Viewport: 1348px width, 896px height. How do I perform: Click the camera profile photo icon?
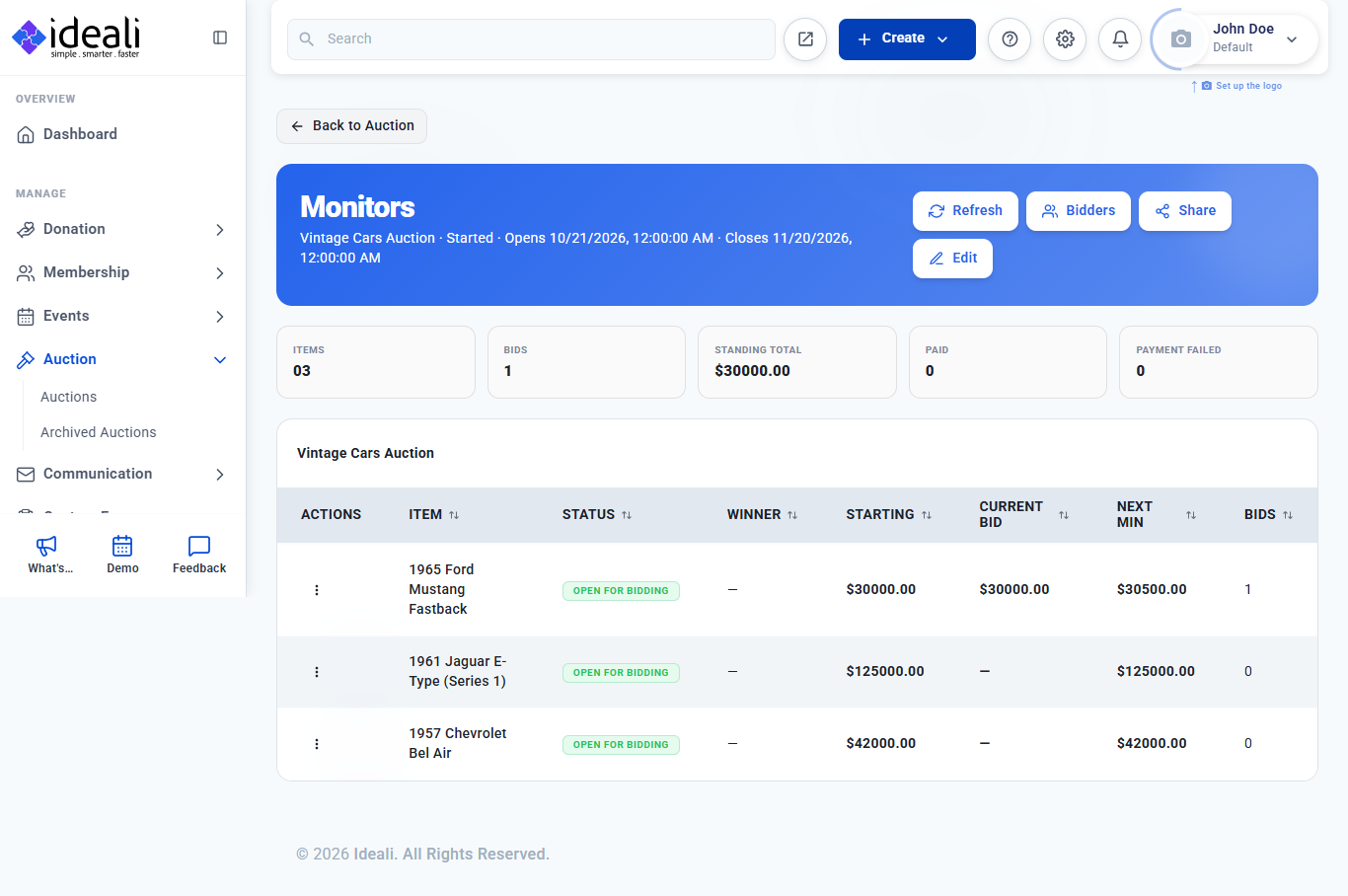(1180, 39)
